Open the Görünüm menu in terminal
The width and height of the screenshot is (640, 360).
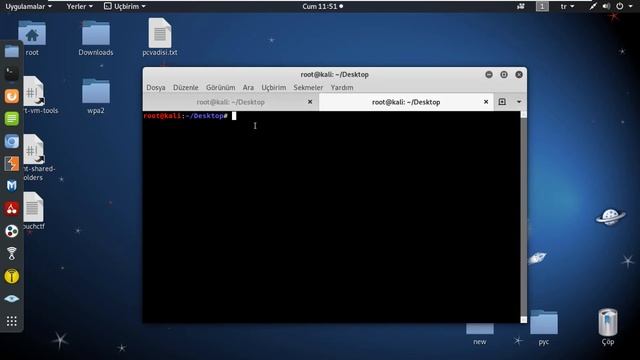click(x=220, y=87)
